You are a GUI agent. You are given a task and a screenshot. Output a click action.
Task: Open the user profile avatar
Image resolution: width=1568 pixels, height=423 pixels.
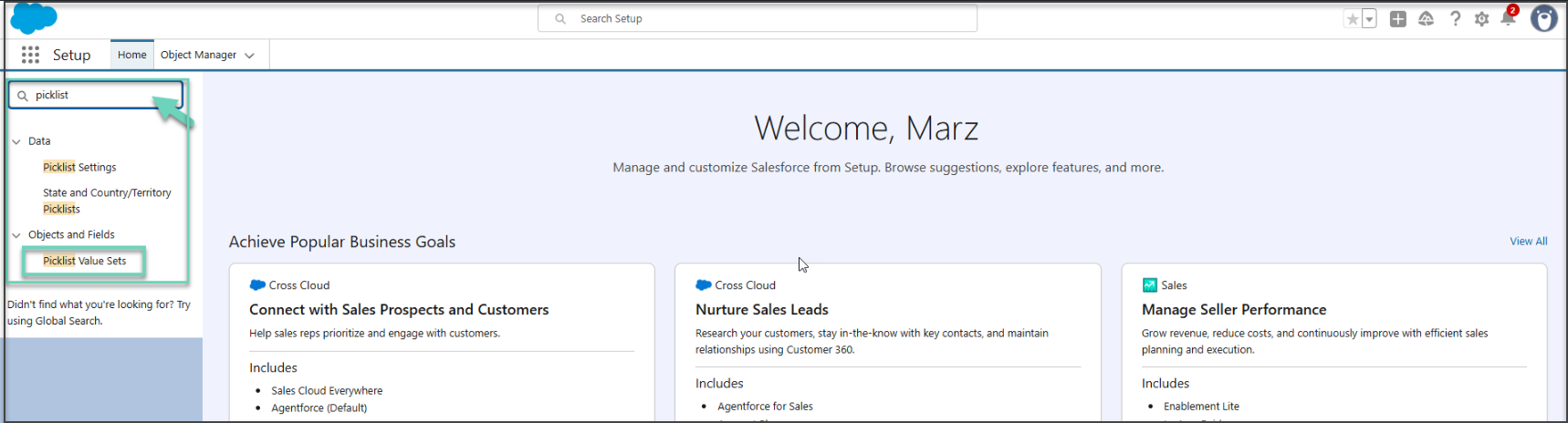pos(1543,18)
